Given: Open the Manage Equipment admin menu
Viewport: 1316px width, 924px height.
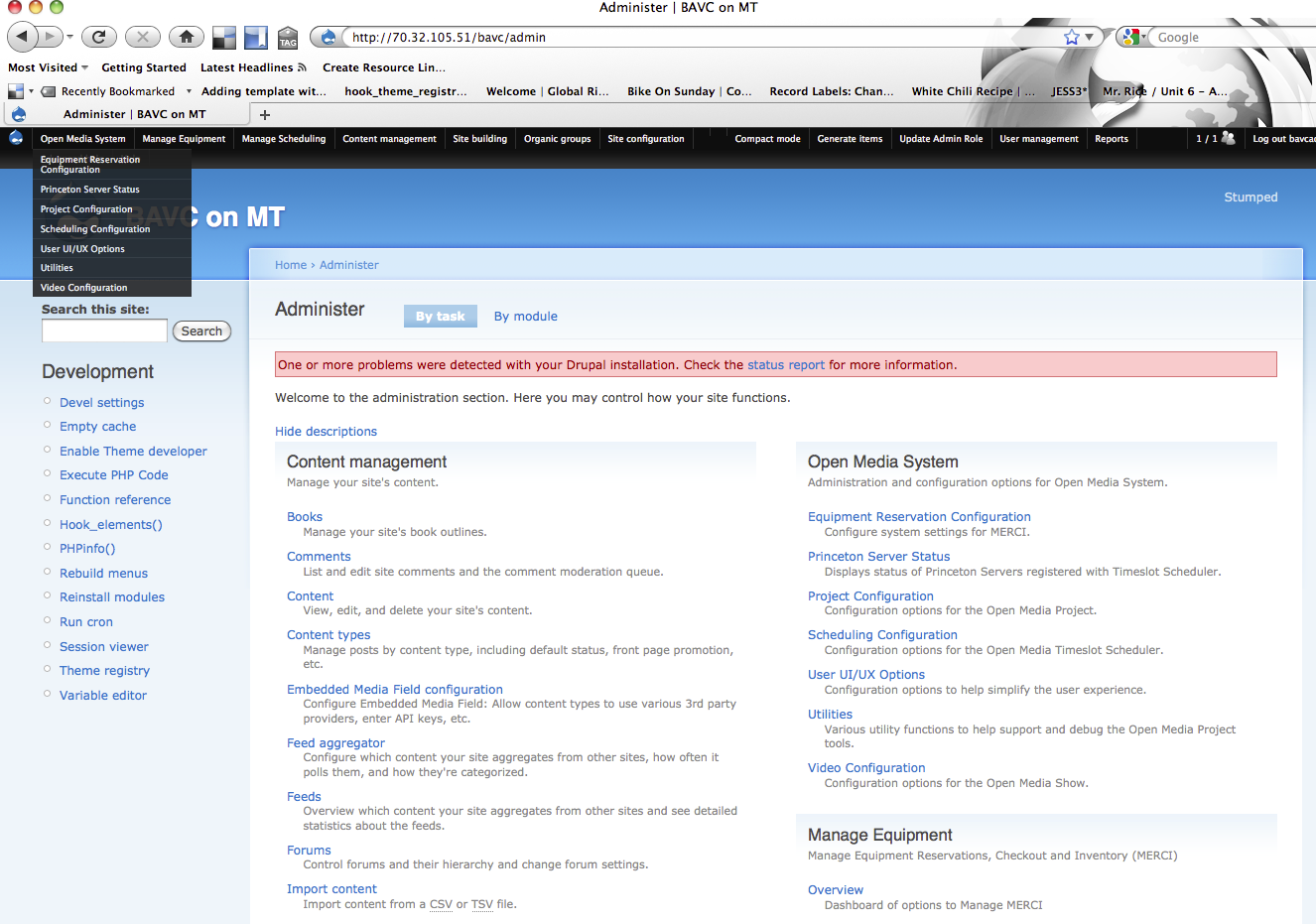Looking at the screenshot, I should 184,139.
